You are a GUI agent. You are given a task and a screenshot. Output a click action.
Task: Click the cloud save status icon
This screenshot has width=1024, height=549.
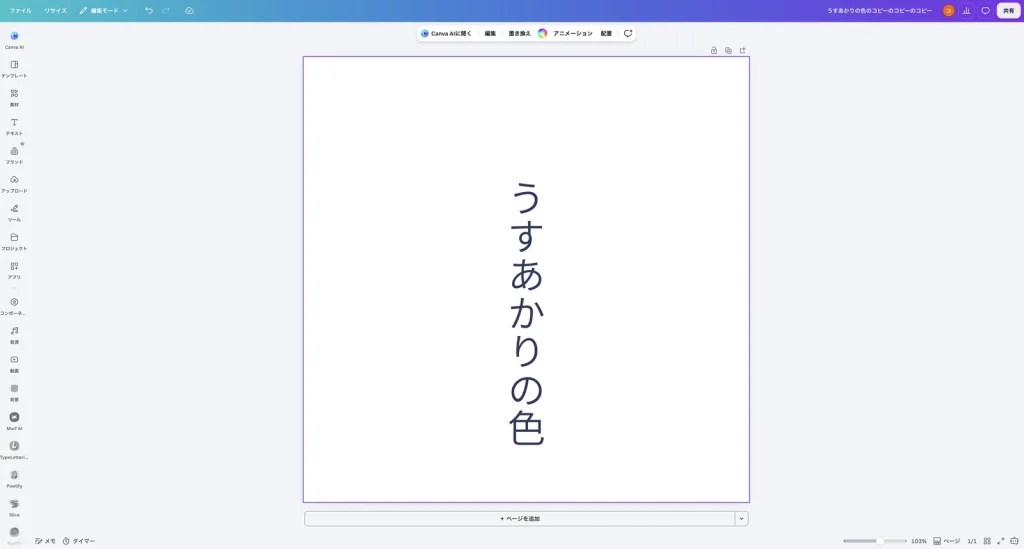click(189, 10)
